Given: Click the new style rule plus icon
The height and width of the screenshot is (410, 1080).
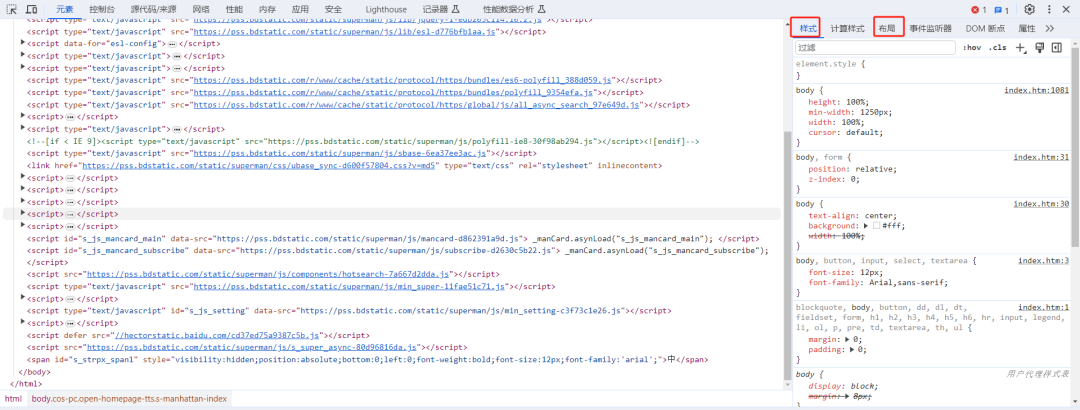Looking at the screenshot, I should point(1021,48).
